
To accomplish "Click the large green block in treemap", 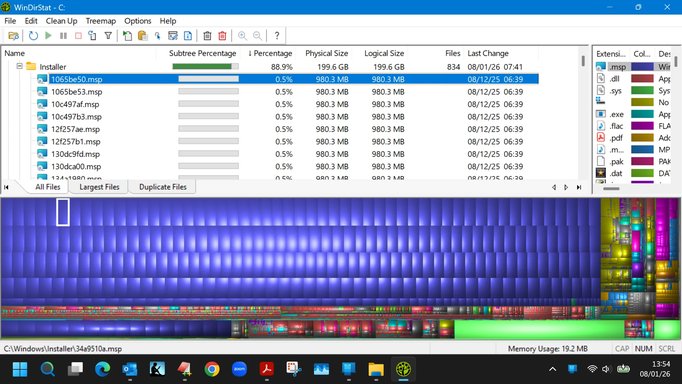I will point(538,329).
